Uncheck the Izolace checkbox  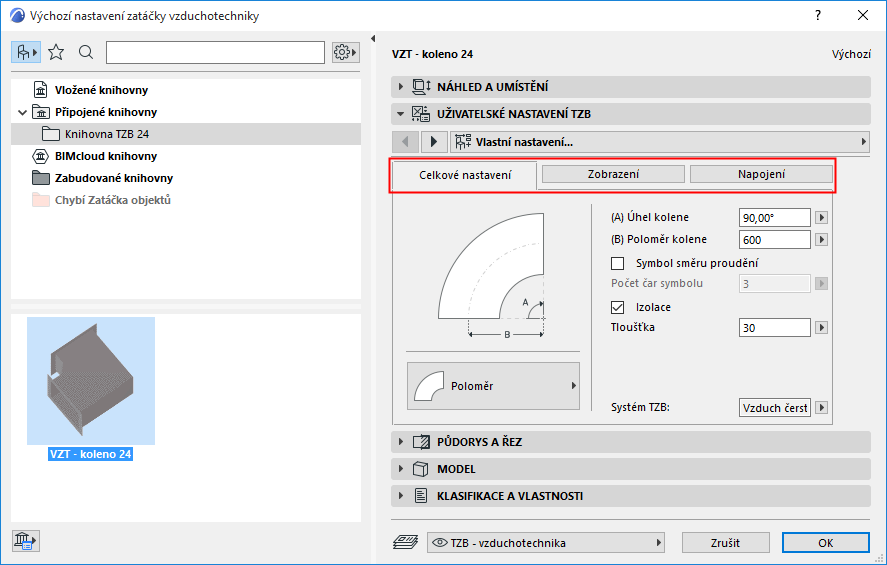click(x=617, y=307)
